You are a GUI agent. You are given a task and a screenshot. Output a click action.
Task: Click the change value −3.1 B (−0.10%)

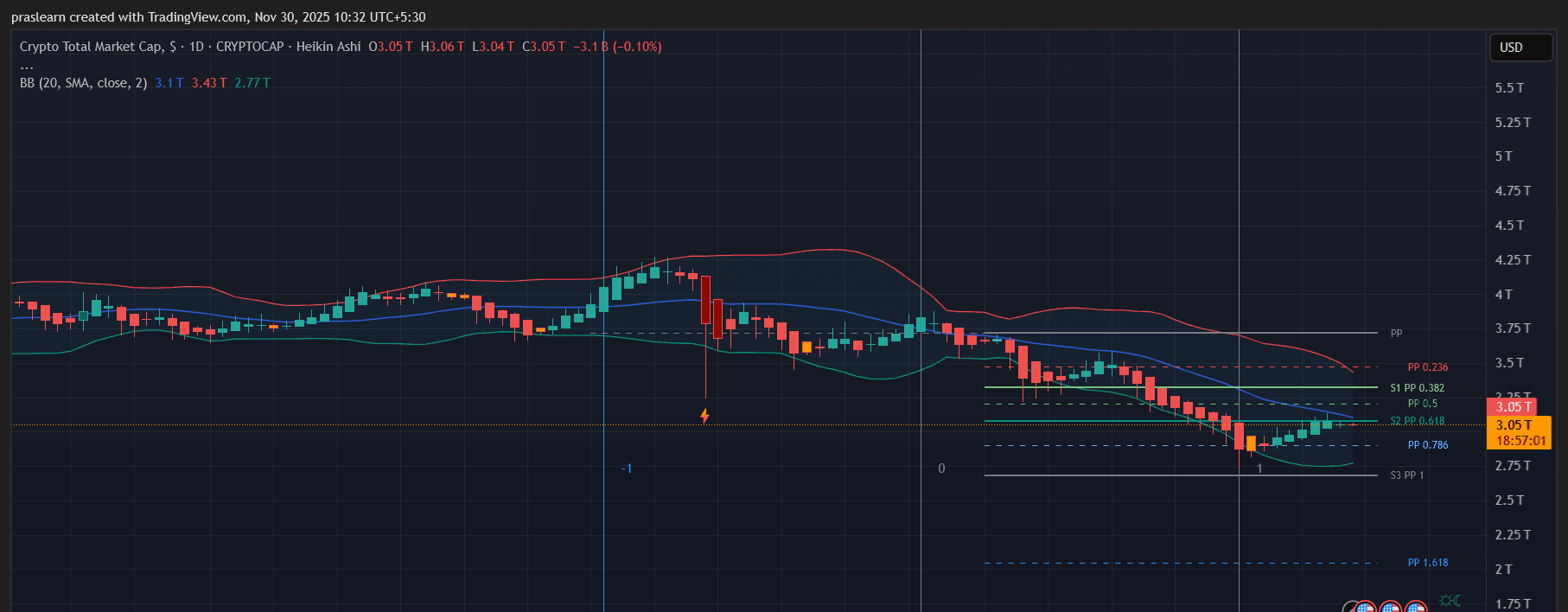(617, 47)
